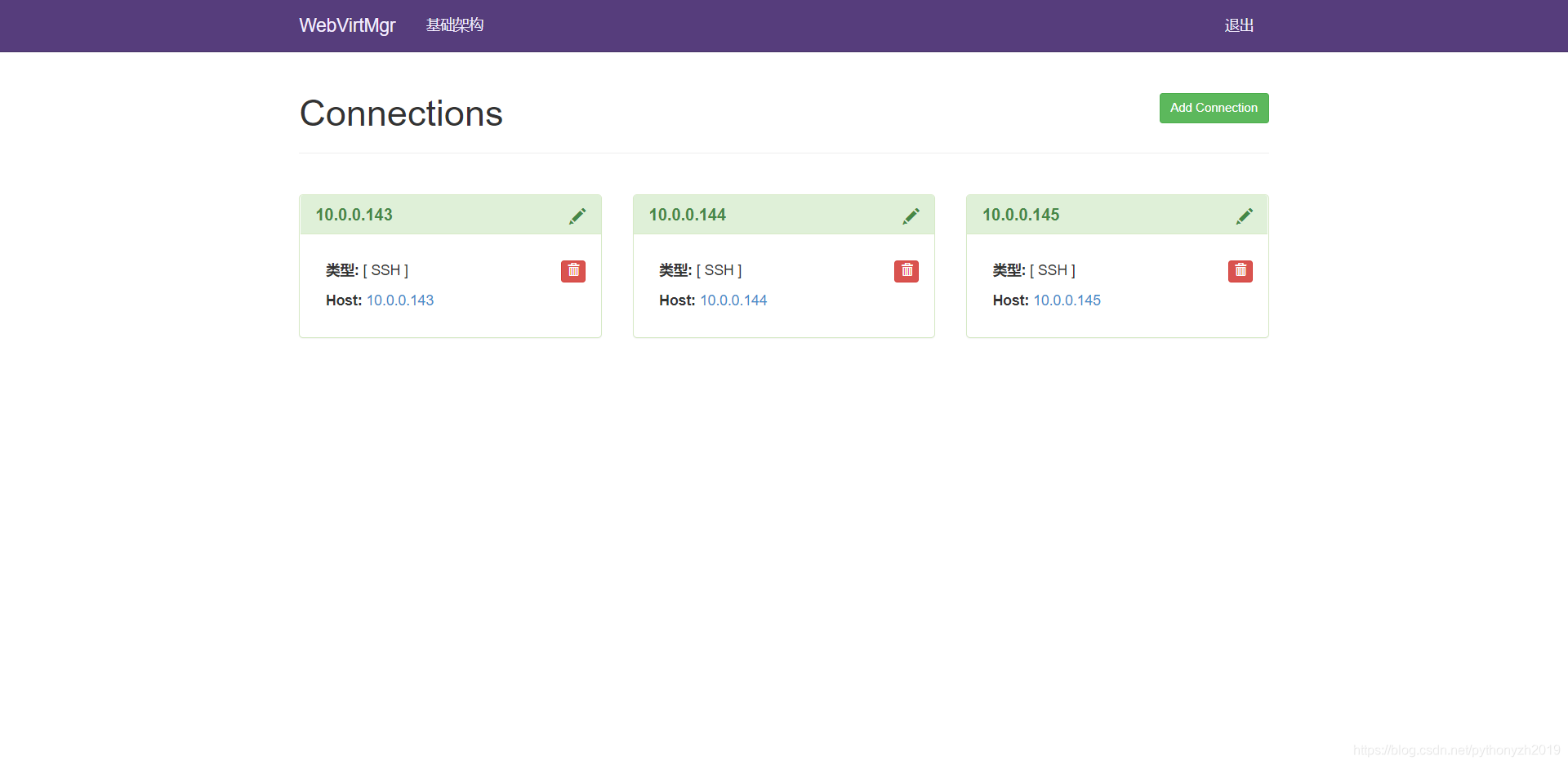Open the Host link 10.0.0.145
Image resolution: width=1568 pixels, height=765 pixels.
(x=1067, y=300)
